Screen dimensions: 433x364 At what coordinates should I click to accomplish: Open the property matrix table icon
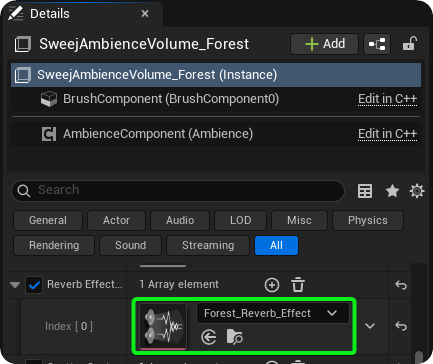click(x=365, y=191)
